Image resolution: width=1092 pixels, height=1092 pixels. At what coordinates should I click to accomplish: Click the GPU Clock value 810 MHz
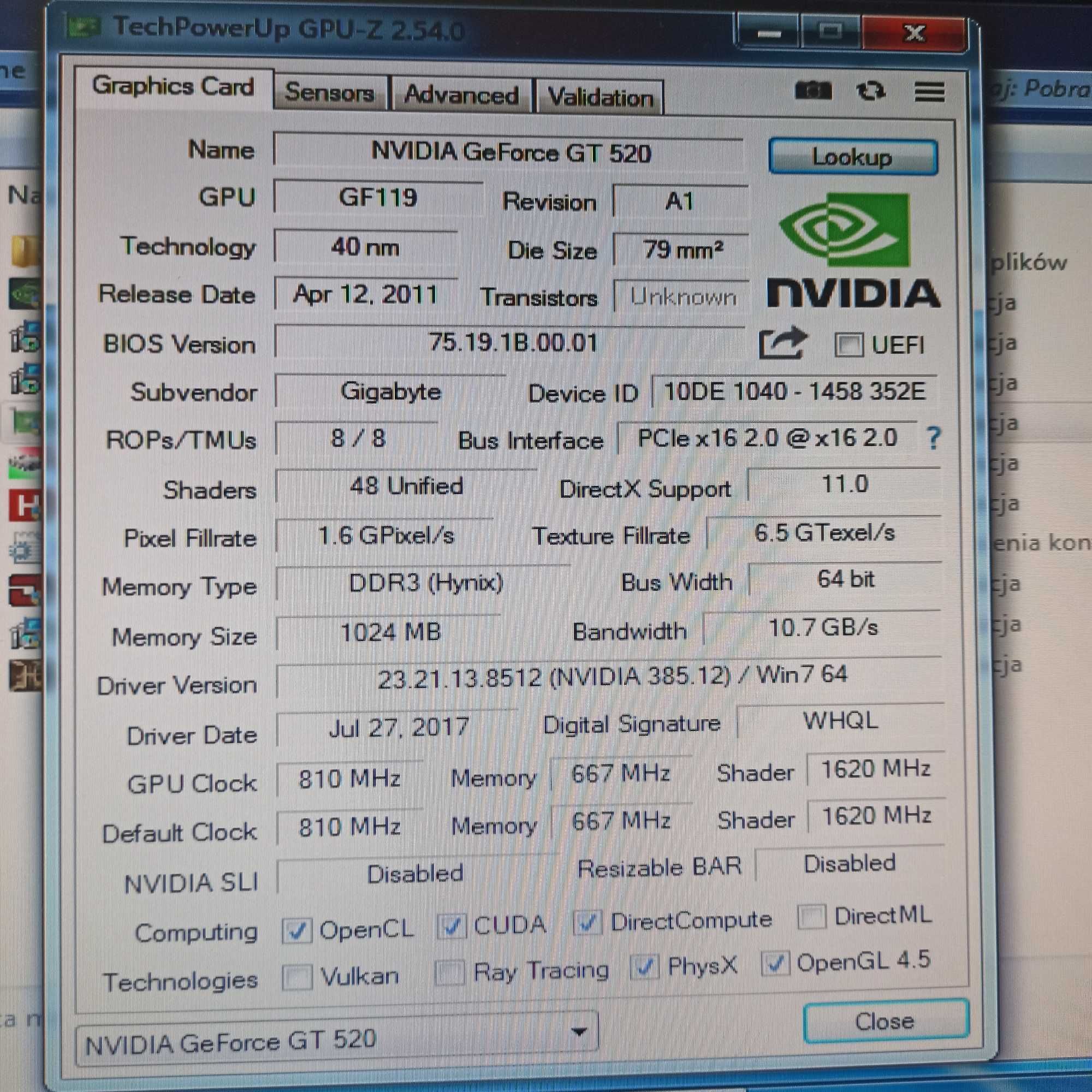[349, 779]
